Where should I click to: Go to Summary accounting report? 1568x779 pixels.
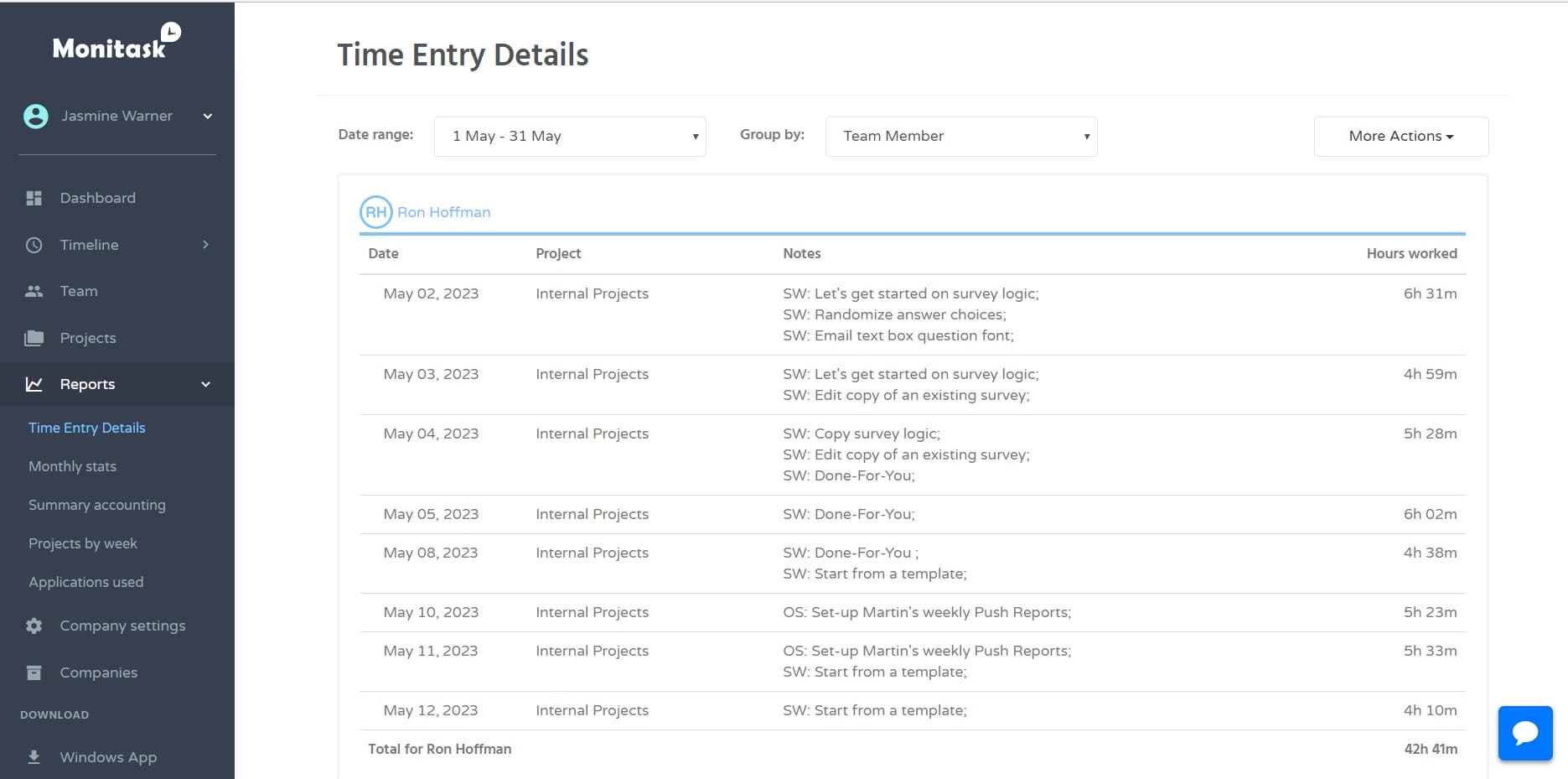(97, 505)
